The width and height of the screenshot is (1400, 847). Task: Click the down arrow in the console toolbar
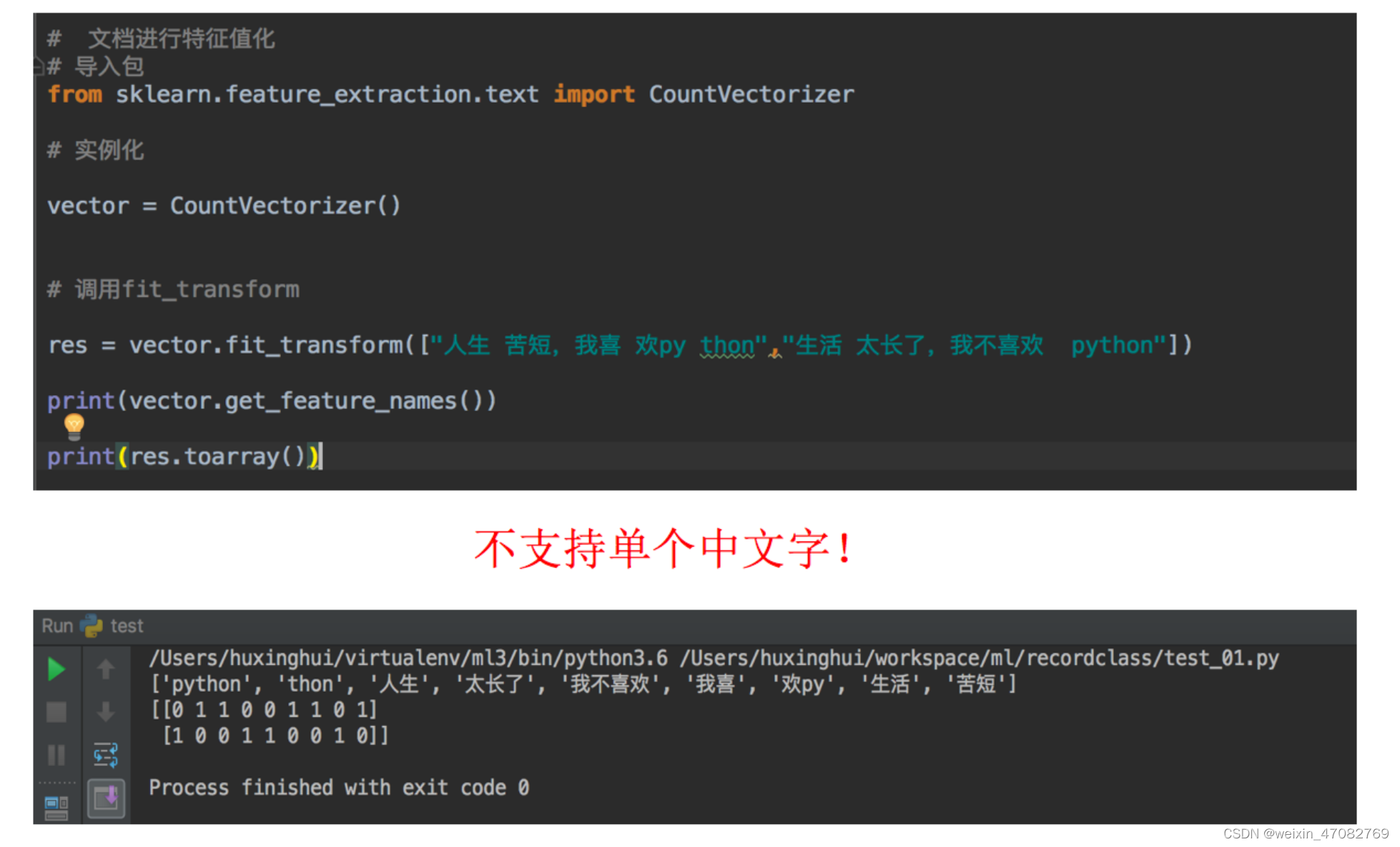tap(106, 712)
